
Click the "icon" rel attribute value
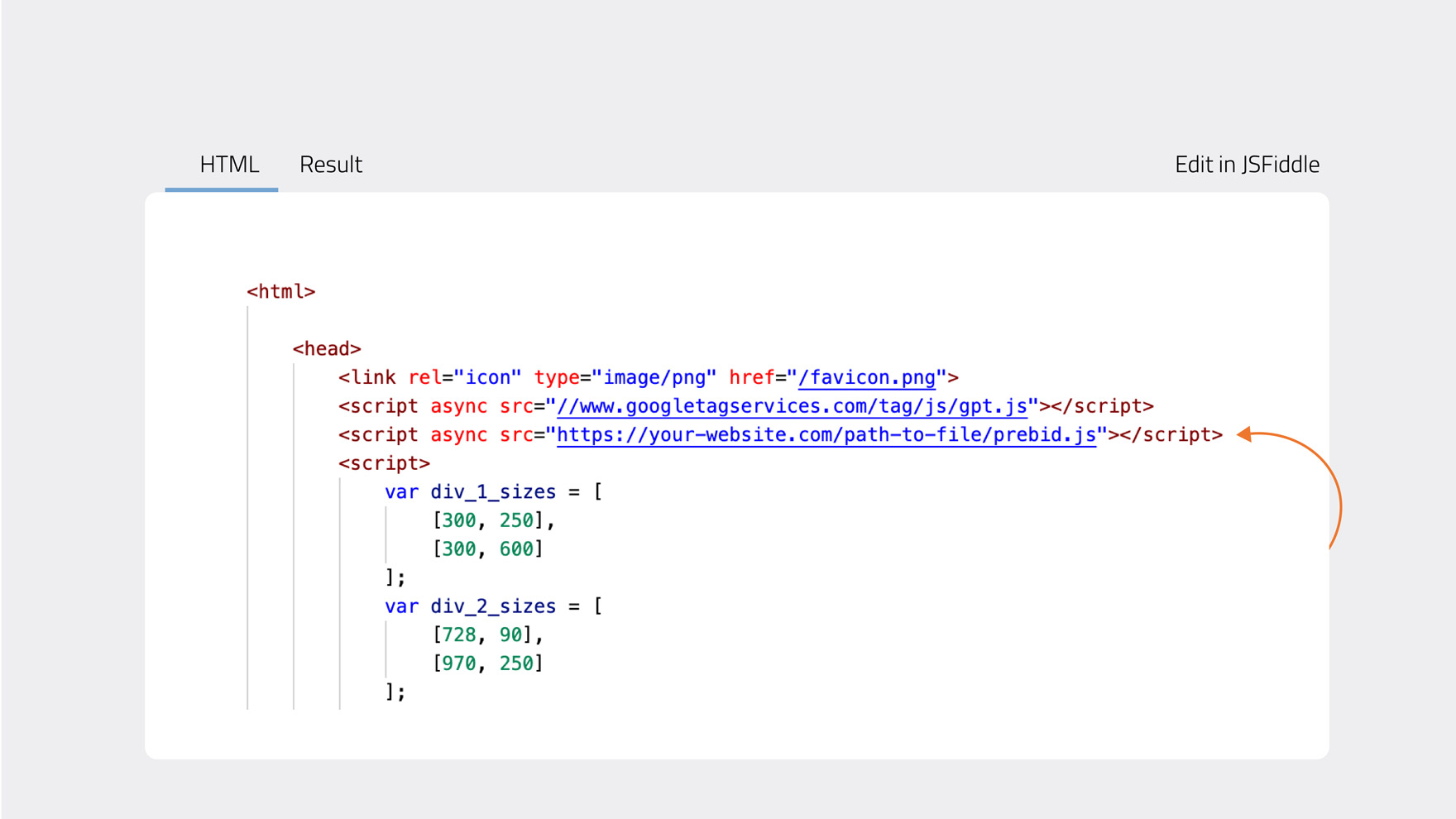point(487,378)
